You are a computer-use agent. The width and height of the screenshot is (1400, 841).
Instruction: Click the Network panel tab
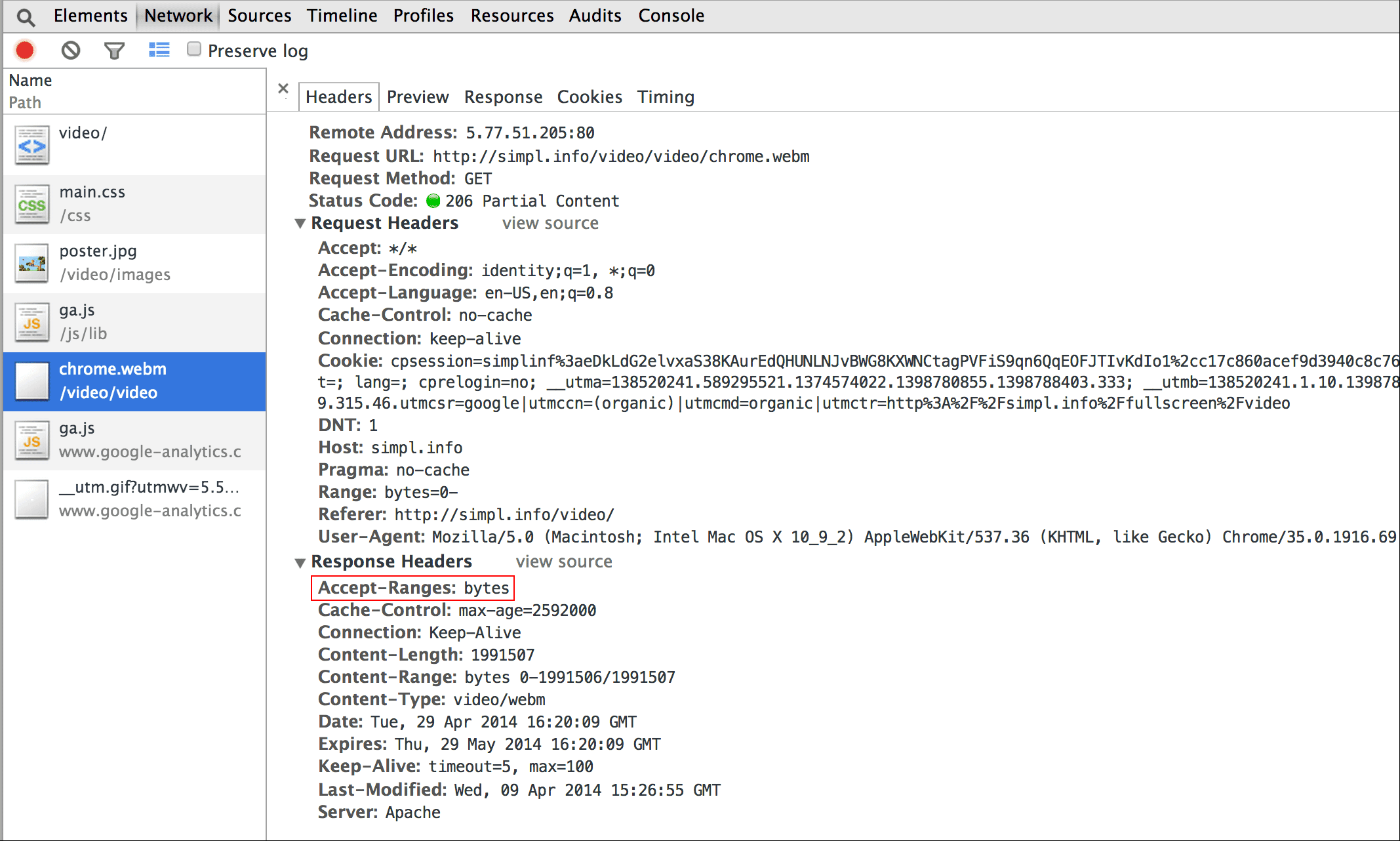[177, 16]
